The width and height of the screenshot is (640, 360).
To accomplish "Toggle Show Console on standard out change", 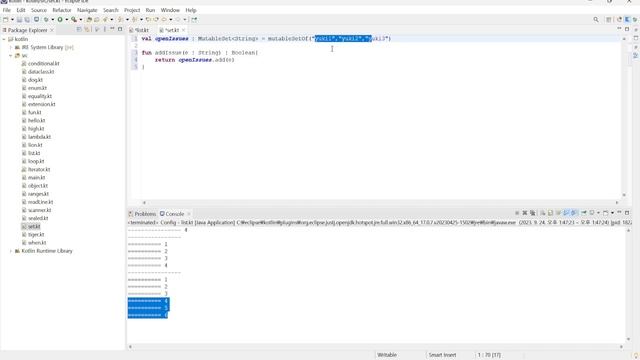I will pos(566,213).
